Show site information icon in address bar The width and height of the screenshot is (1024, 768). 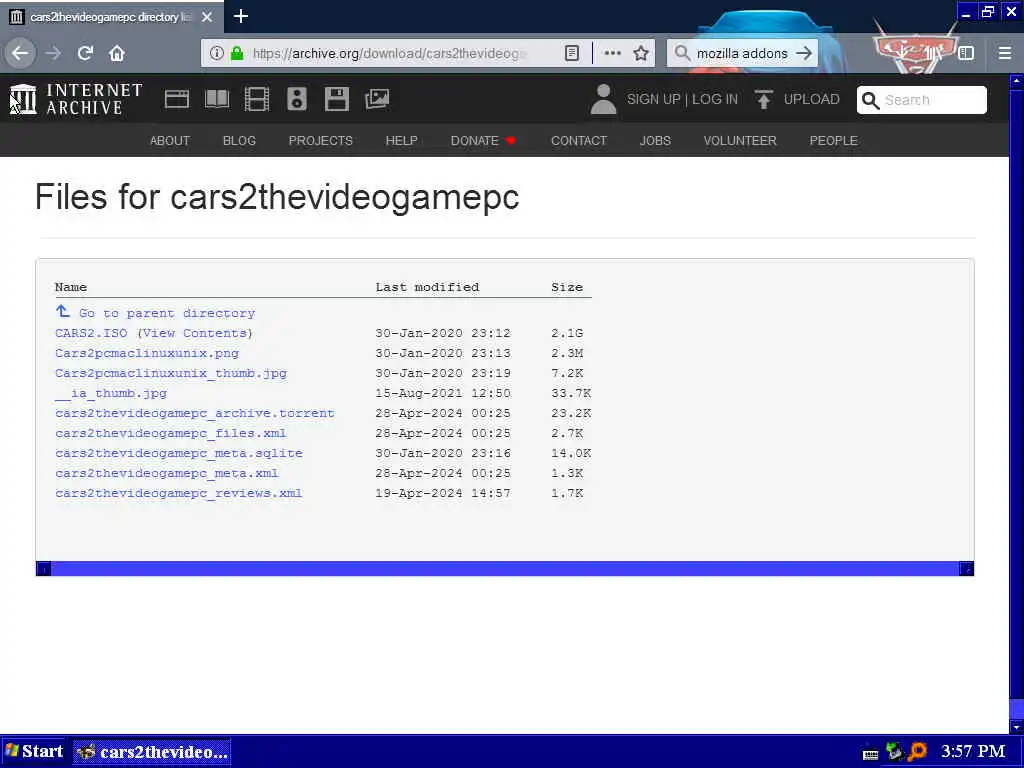tap(217, 53)
